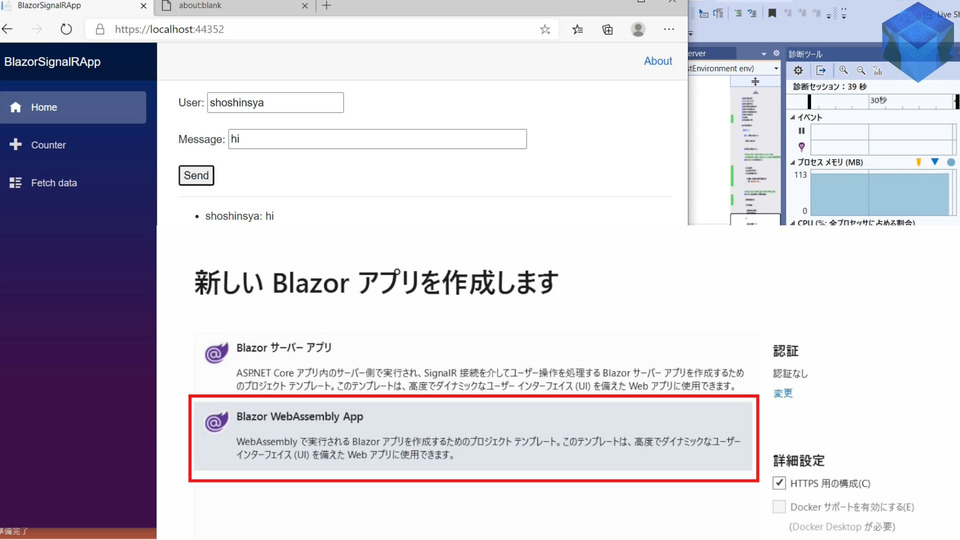Open the browser Collections icon

tap(607, 29)
